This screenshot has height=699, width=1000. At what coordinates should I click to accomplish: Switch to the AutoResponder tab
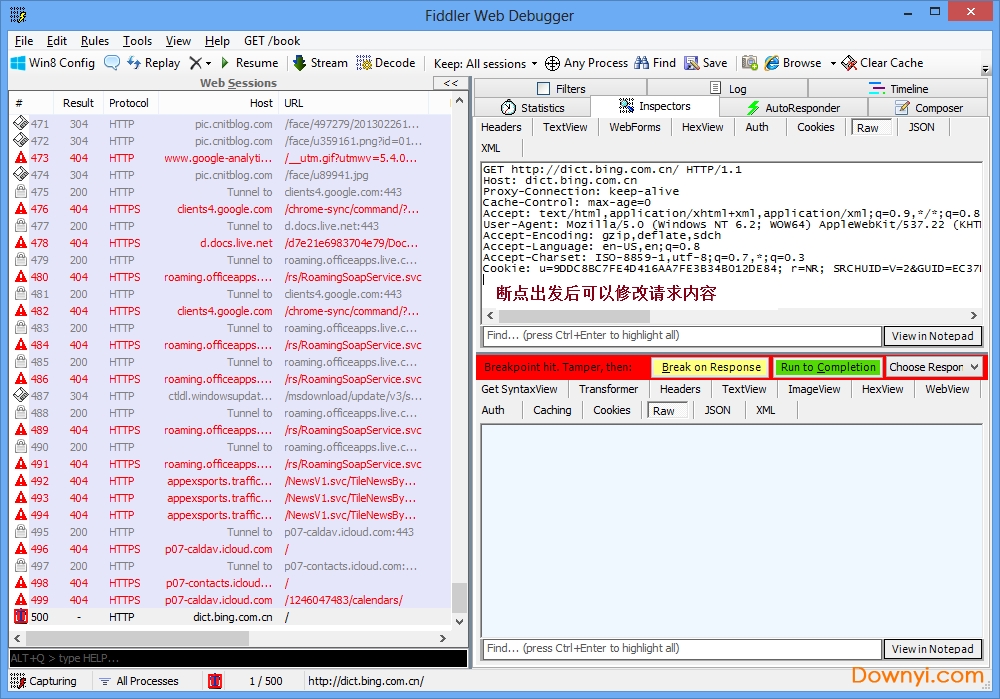click(x=793, y=108)
